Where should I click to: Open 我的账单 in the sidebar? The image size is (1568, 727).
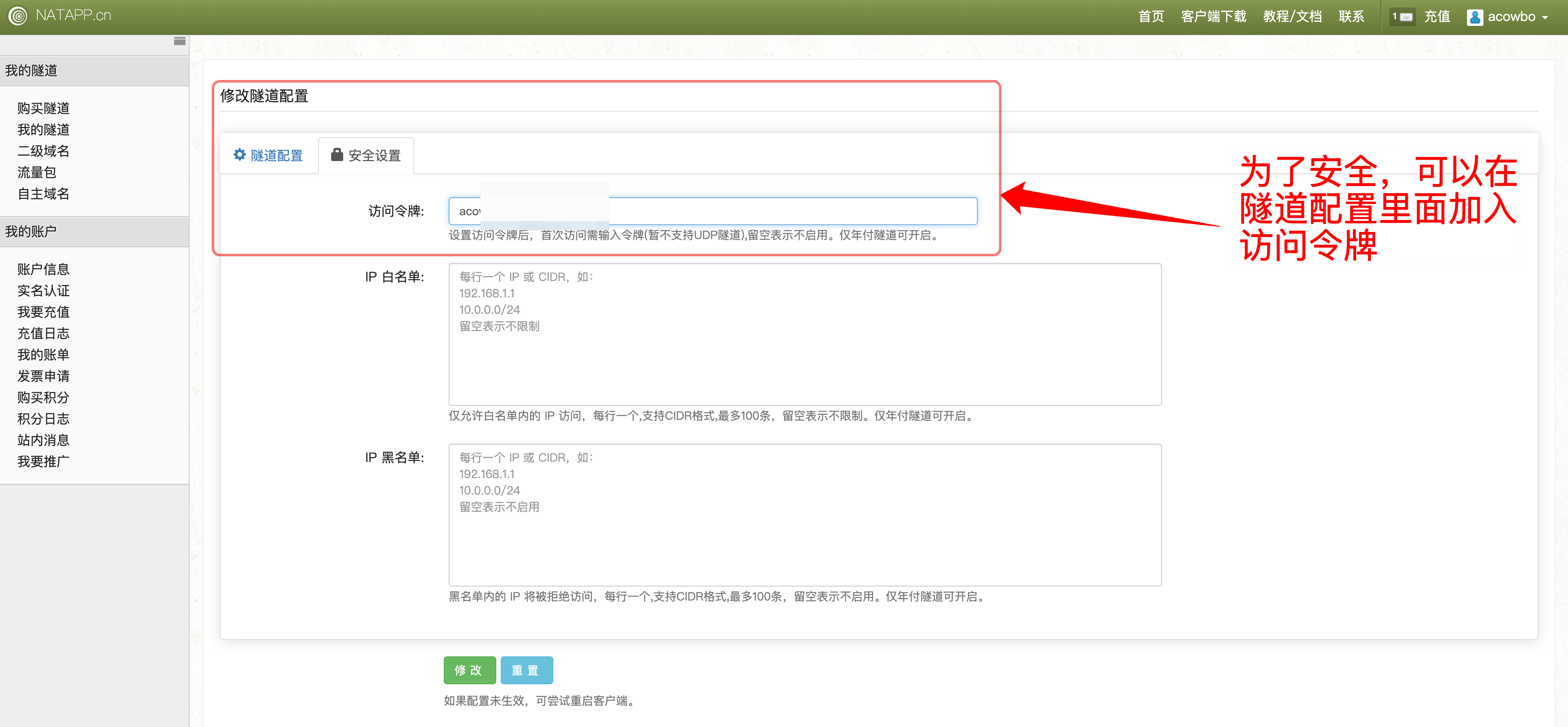coord(43,354)
